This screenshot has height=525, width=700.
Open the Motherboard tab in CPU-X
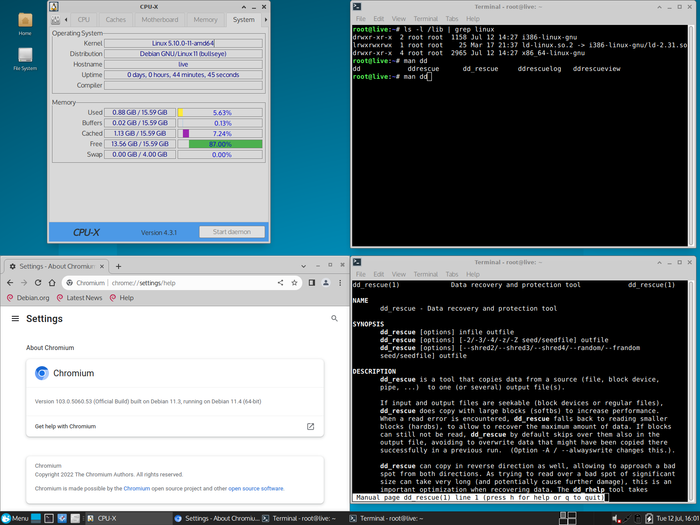click(160, 19)
